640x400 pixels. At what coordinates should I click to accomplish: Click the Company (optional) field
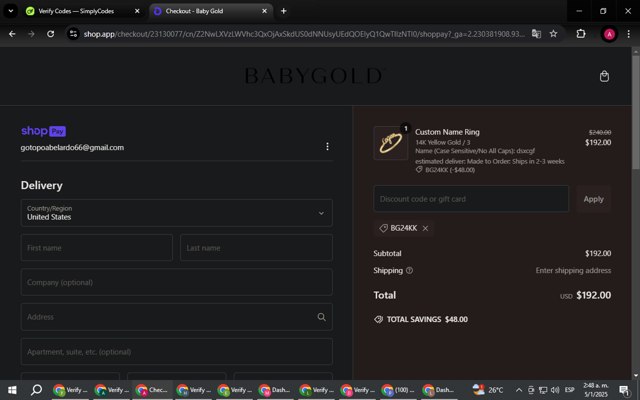pyautogui.click(x=176, y=282)
